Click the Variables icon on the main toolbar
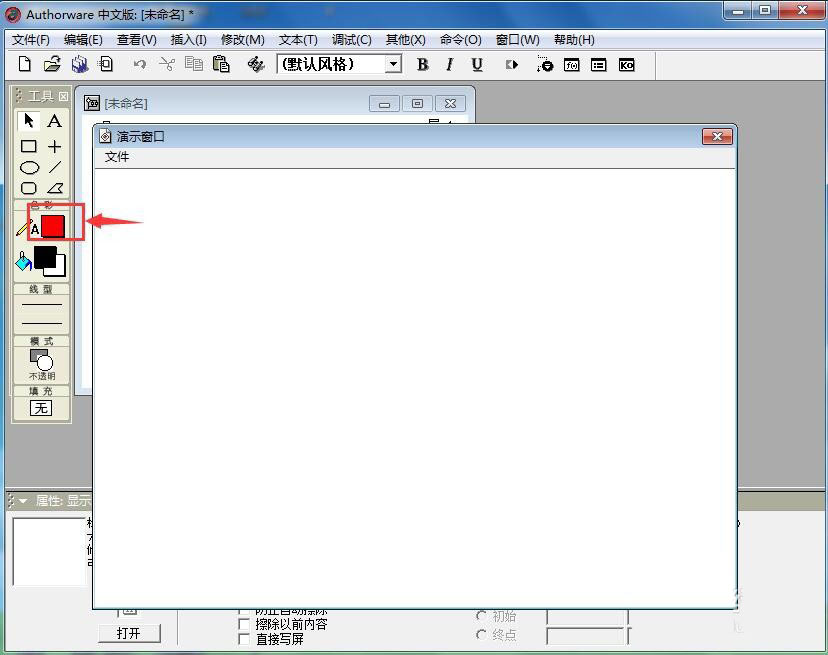The width and height of the screenshot is (828, 655). tap(598, 65)
